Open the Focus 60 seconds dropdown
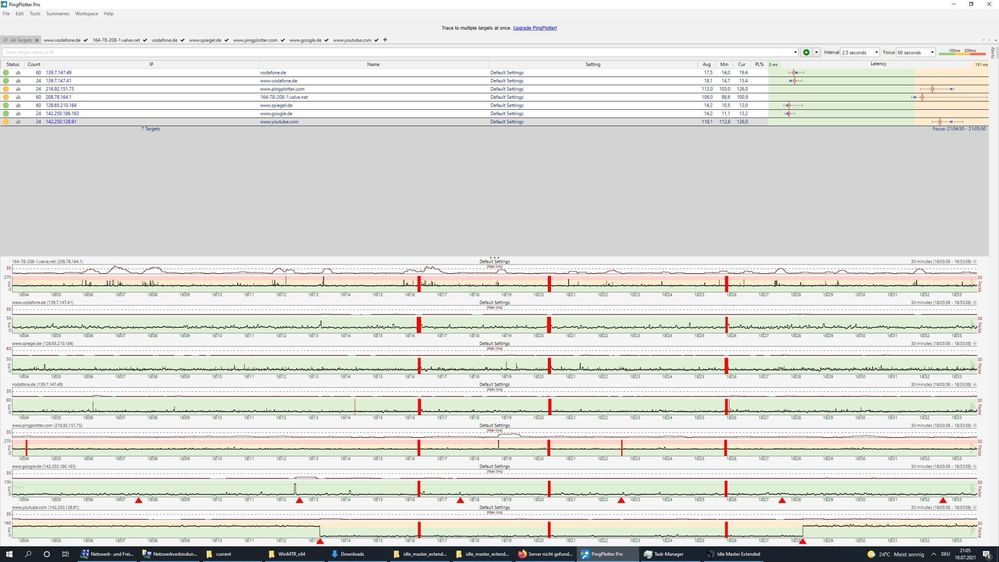The height and width of the screenshot is (562, 999). click(x=916, y=52)
